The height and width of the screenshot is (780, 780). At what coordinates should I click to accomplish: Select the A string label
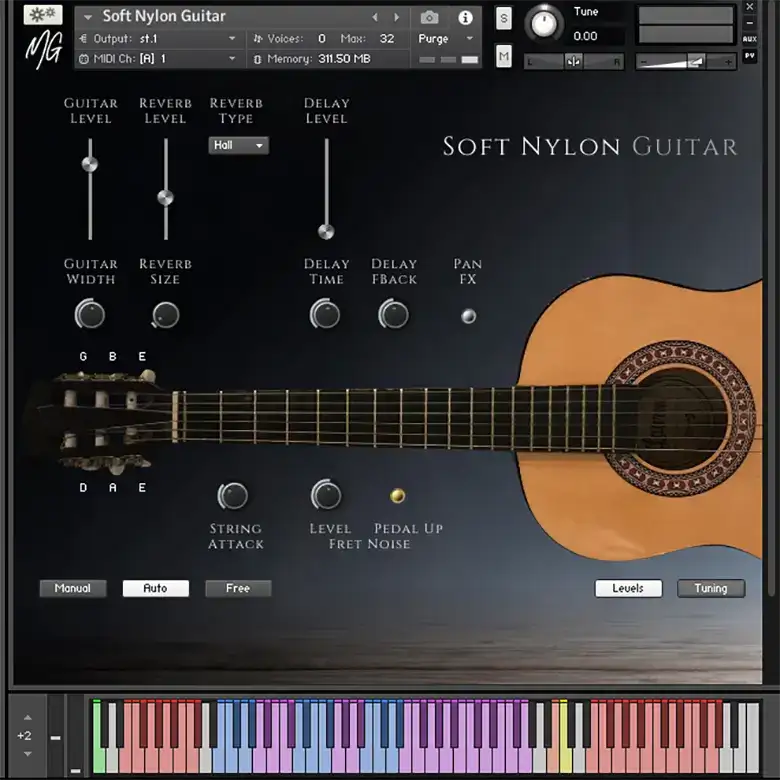(x=113, y=488)
